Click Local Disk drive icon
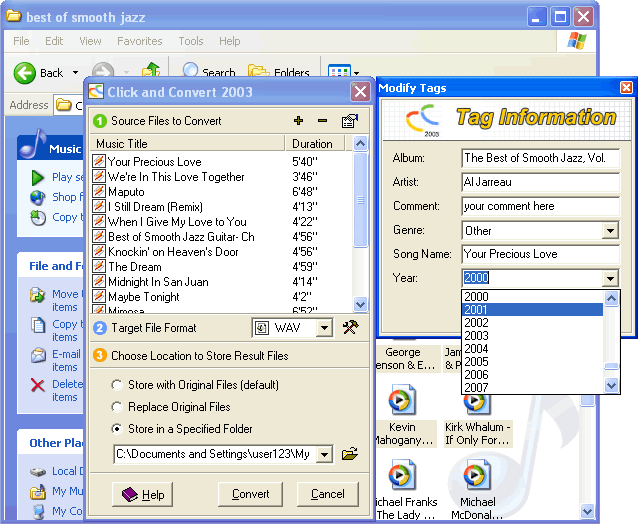The width and height of the screenshot is (638, 524). (38, 472)
